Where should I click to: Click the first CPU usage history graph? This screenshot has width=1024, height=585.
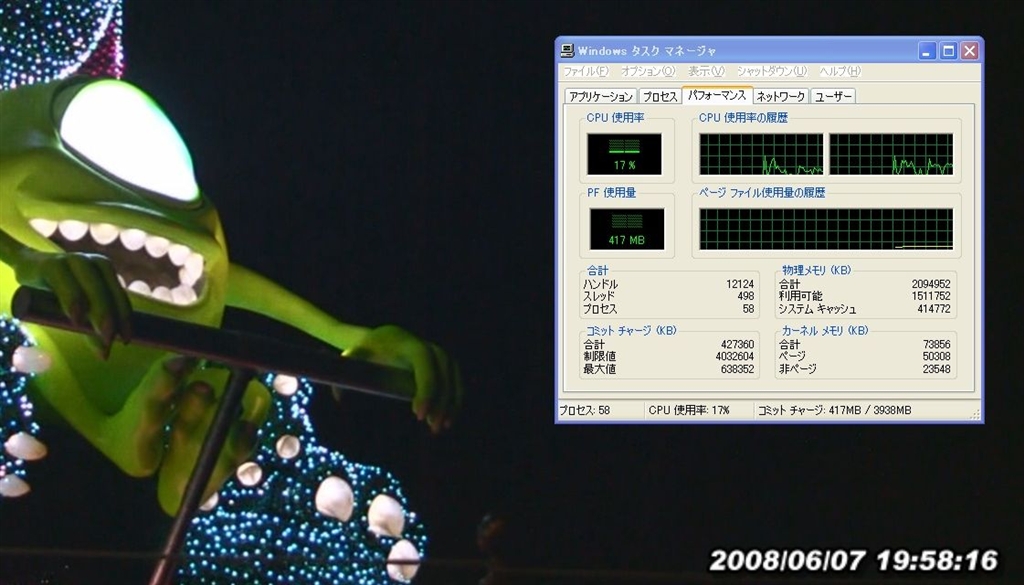(x=761, y=154)
